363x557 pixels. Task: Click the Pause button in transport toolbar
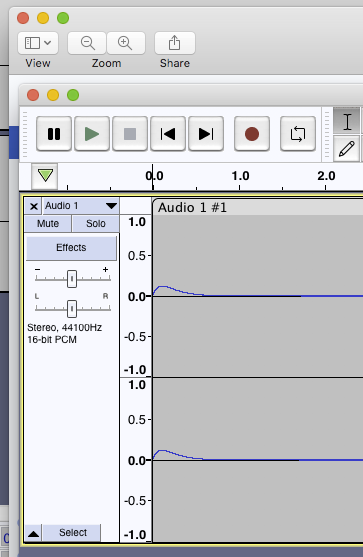[54, 134]
